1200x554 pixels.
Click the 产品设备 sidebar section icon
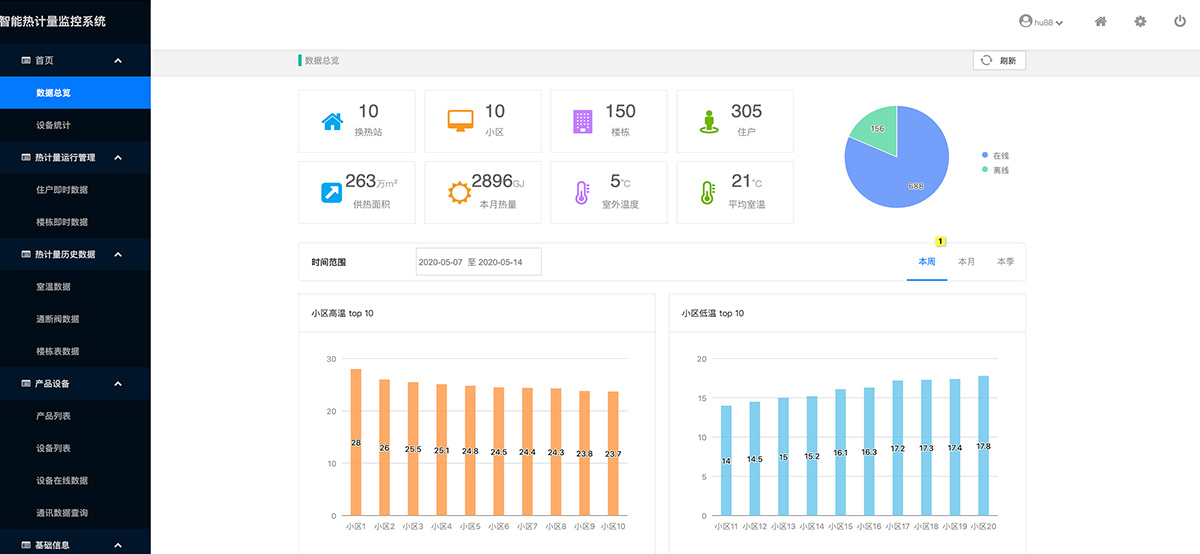coord(26,383)
